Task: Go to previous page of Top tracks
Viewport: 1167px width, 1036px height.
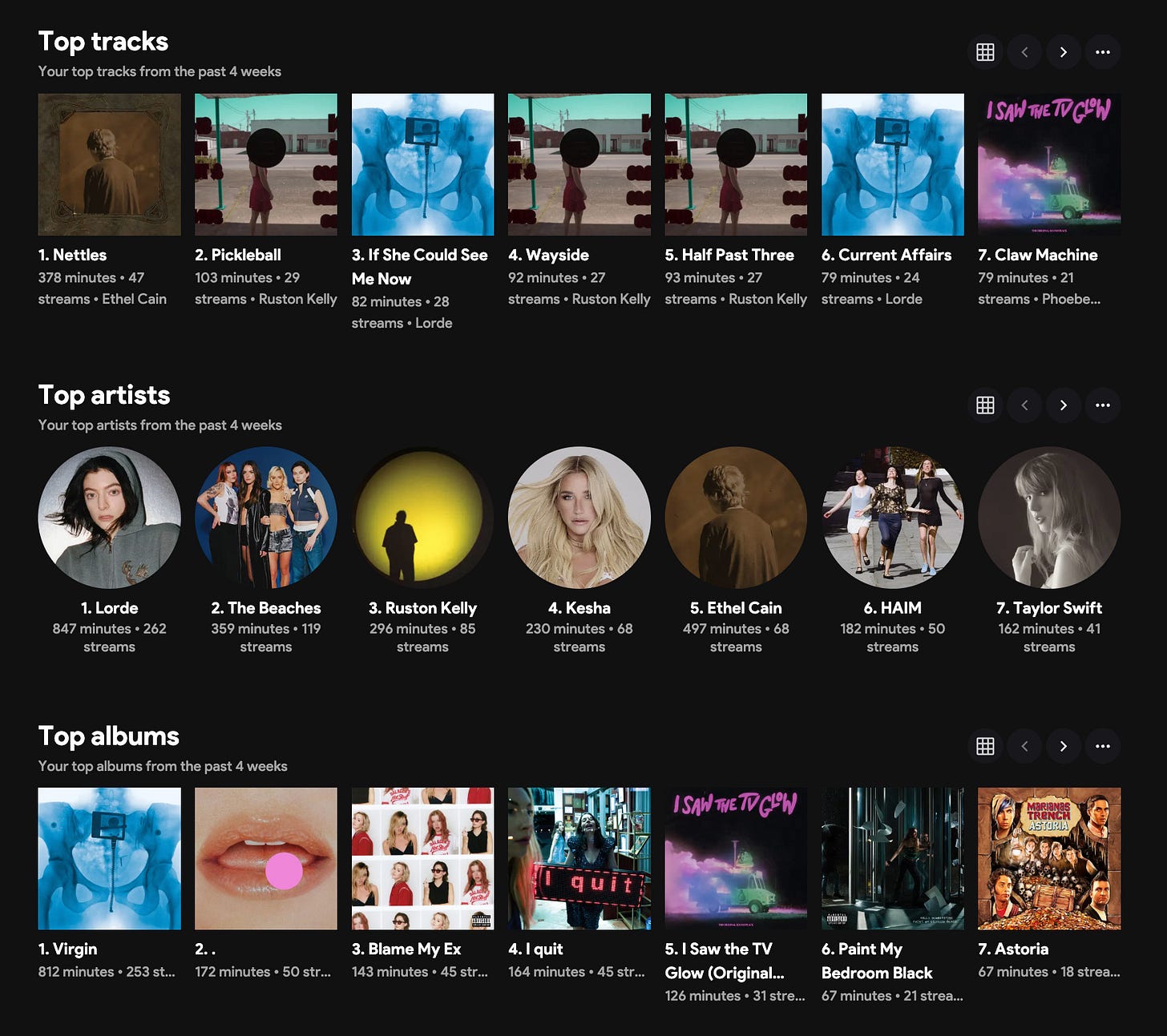Action: (x=1024, y=52)
